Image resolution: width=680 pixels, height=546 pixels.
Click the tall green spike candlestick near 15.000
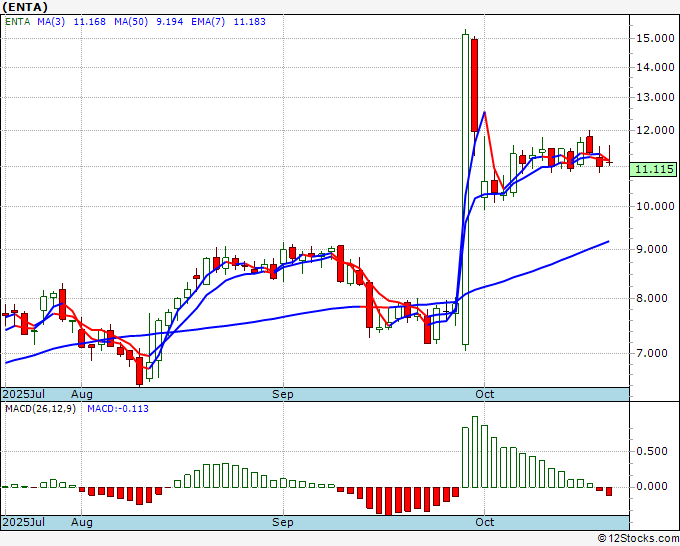465,190
